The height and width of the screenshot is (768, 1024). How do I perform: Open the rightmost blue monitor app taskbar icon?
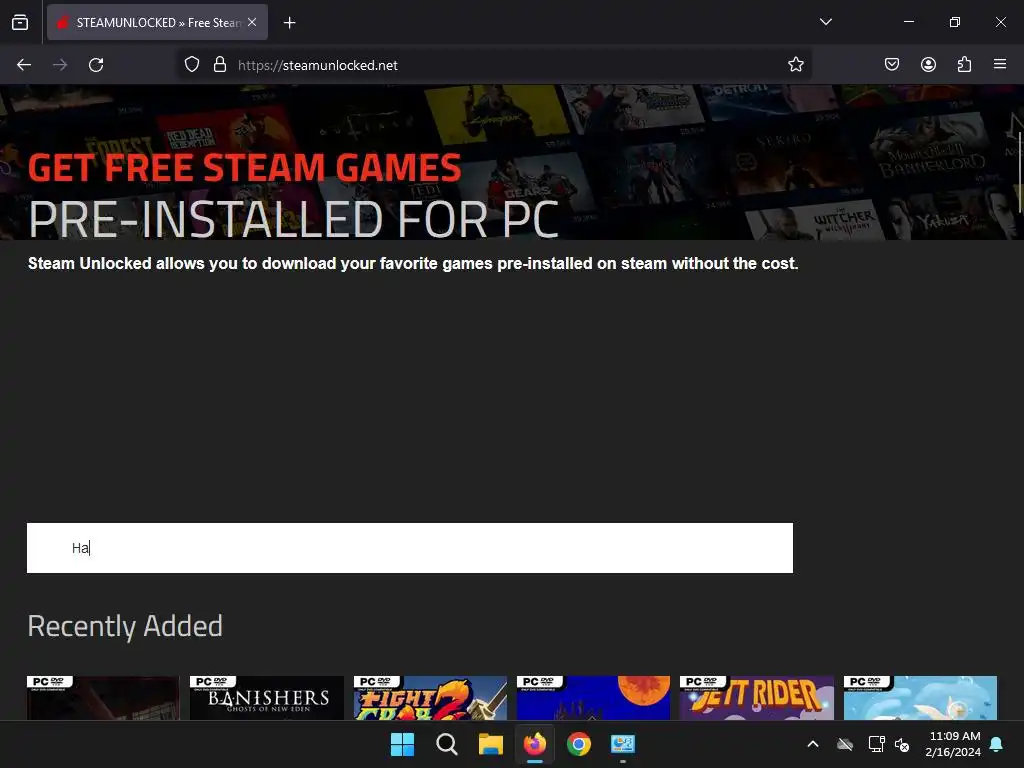point(623,744)
